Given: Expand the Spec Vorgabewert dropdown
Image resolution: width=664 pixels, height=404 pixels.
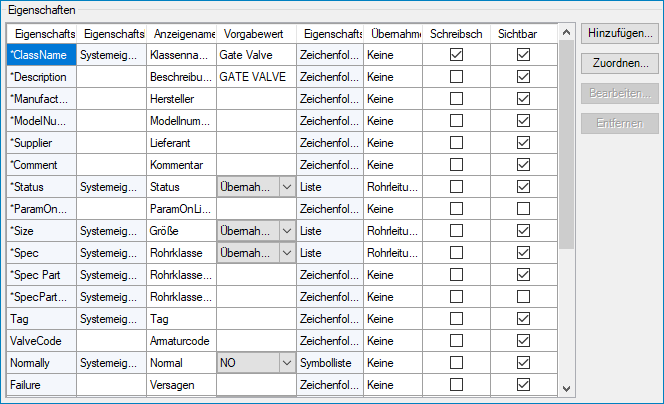Looking at the screenshot, I should pos(286,252).
